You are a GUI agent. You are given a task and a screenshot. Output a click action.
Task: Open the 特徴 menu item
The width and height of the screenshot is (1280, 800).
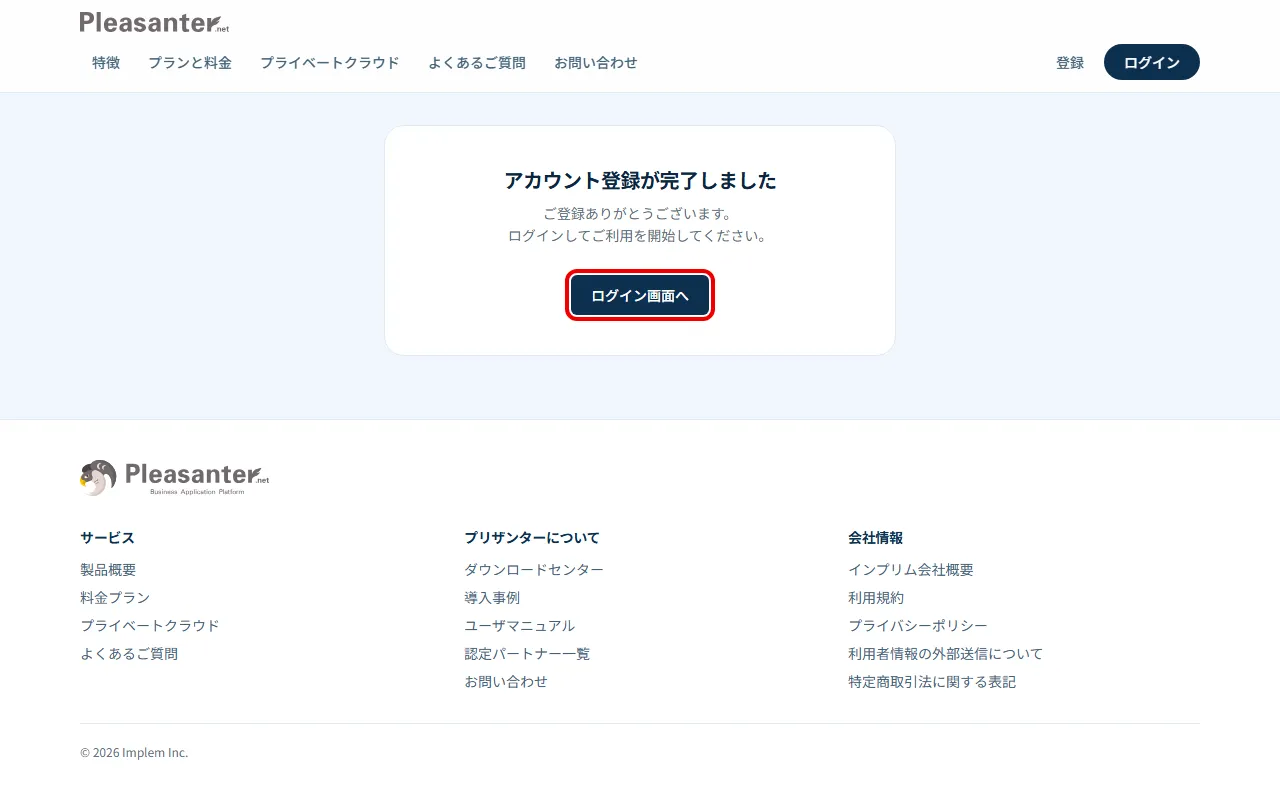106,62
